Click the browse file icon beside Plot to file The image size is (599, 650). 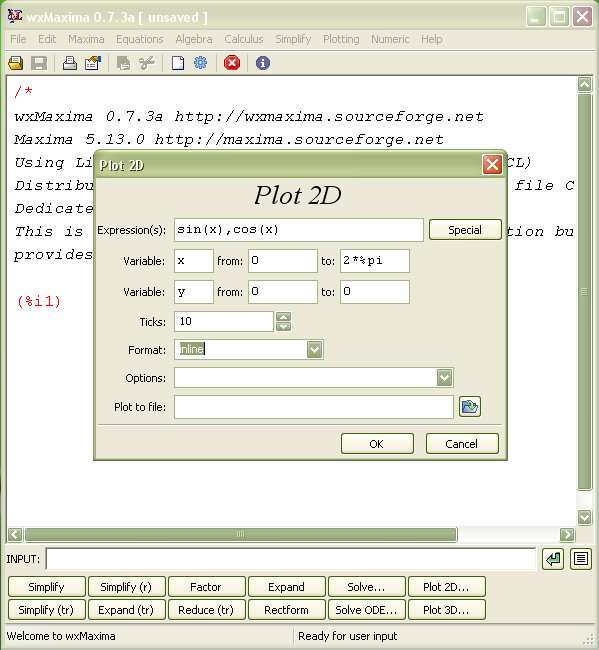coord(470,407)
